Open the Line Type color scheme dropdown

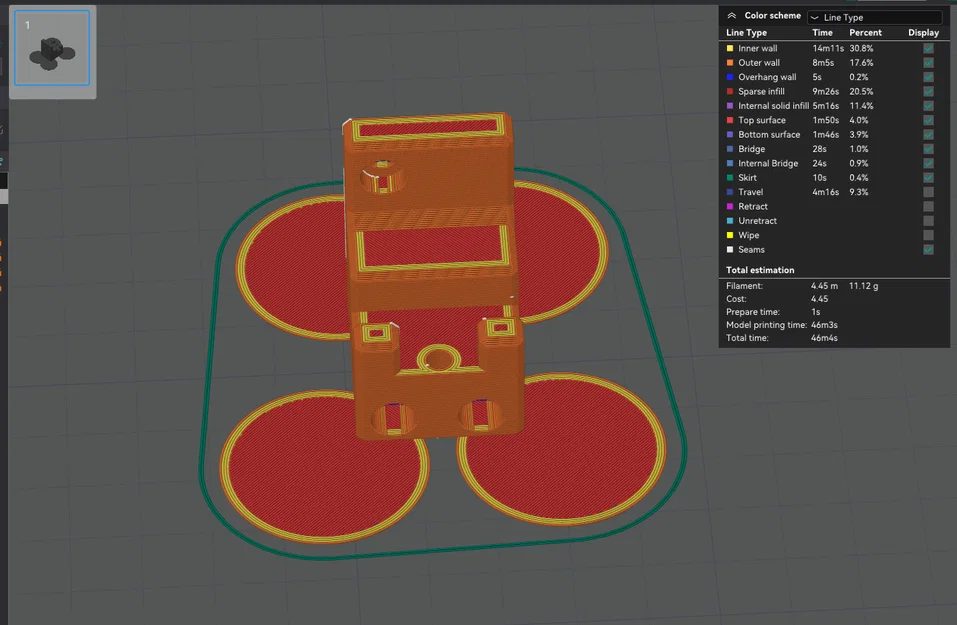[875, 17]
